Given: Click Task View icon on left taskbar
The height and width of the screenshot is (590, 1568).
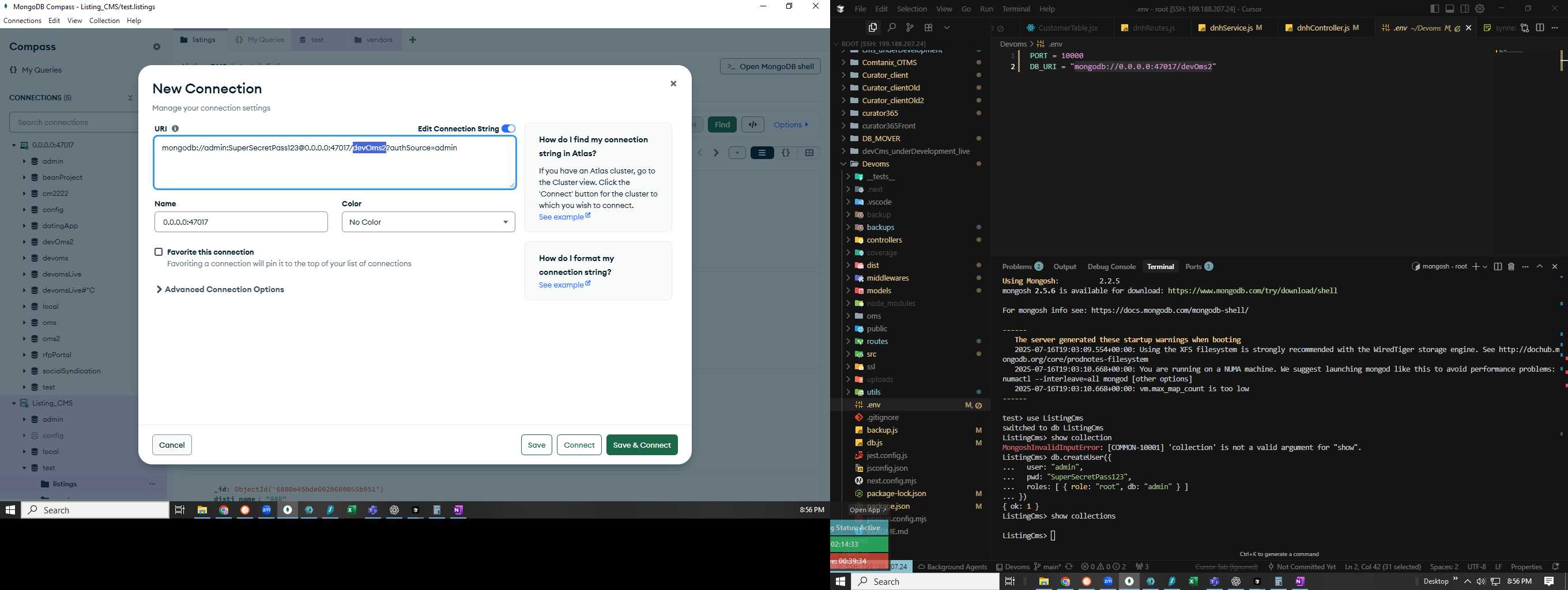Looking at the screenshot, I should coord(179,510).
